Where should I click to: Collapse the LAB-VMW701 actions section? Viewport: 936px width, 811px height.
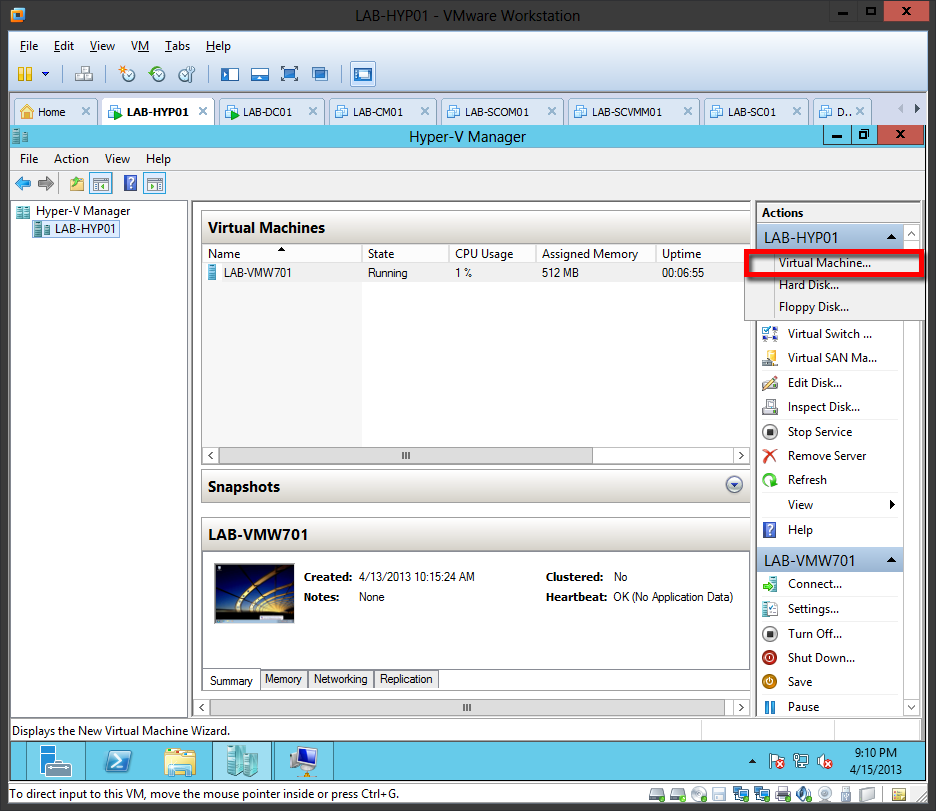click(888, 560)
